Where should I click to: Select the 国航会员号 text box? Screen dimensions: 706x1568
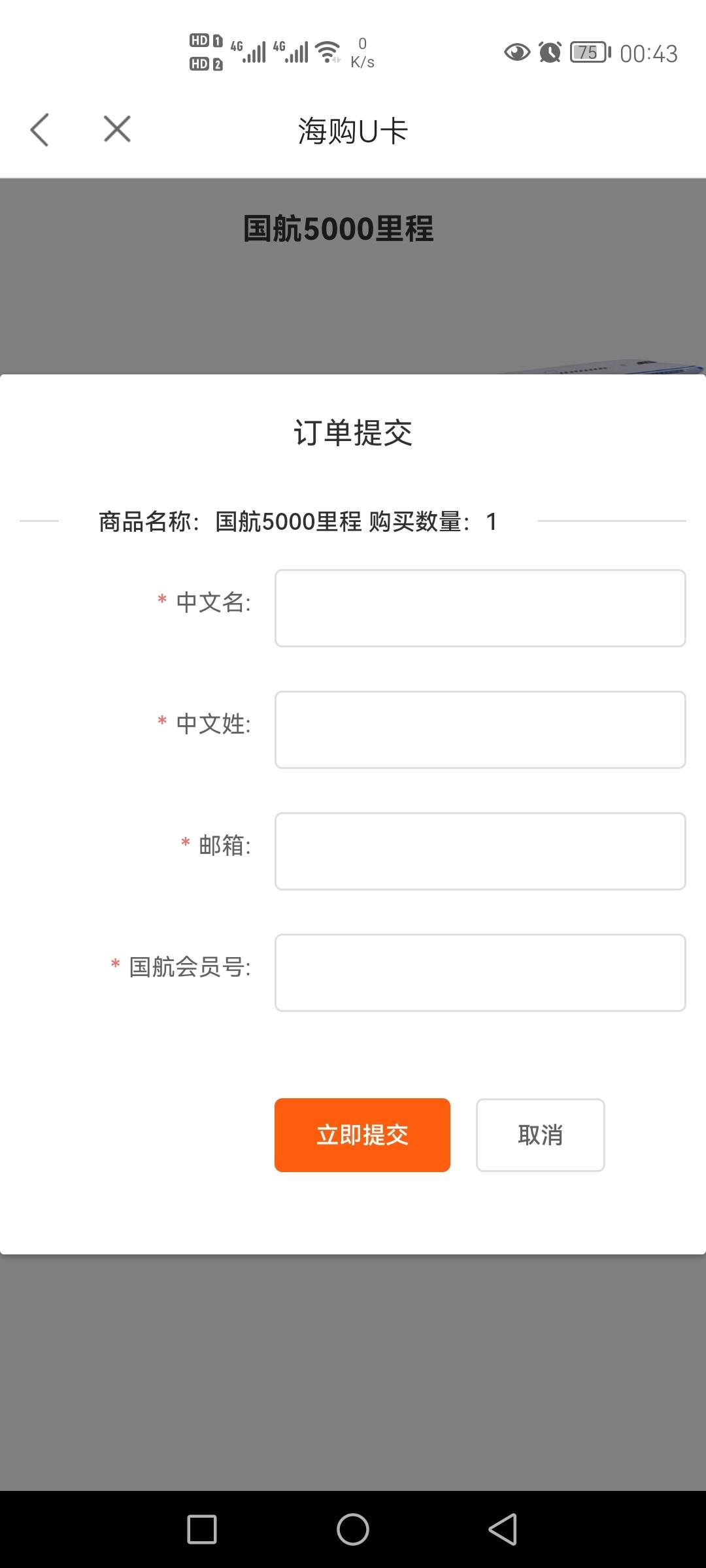pyautogui.click(x=480, y=973)
